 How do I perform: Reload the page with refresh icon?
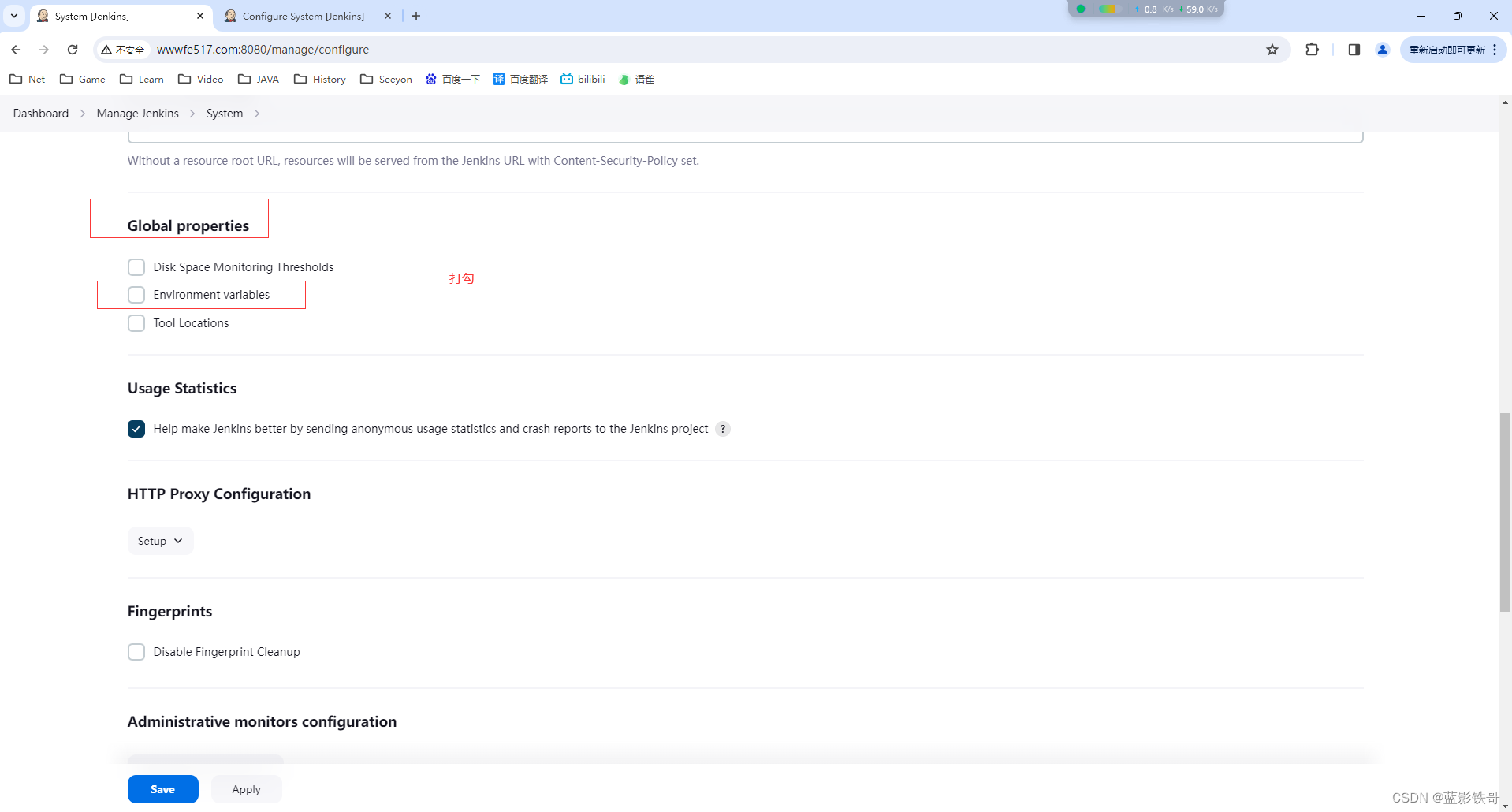[73, 50]
